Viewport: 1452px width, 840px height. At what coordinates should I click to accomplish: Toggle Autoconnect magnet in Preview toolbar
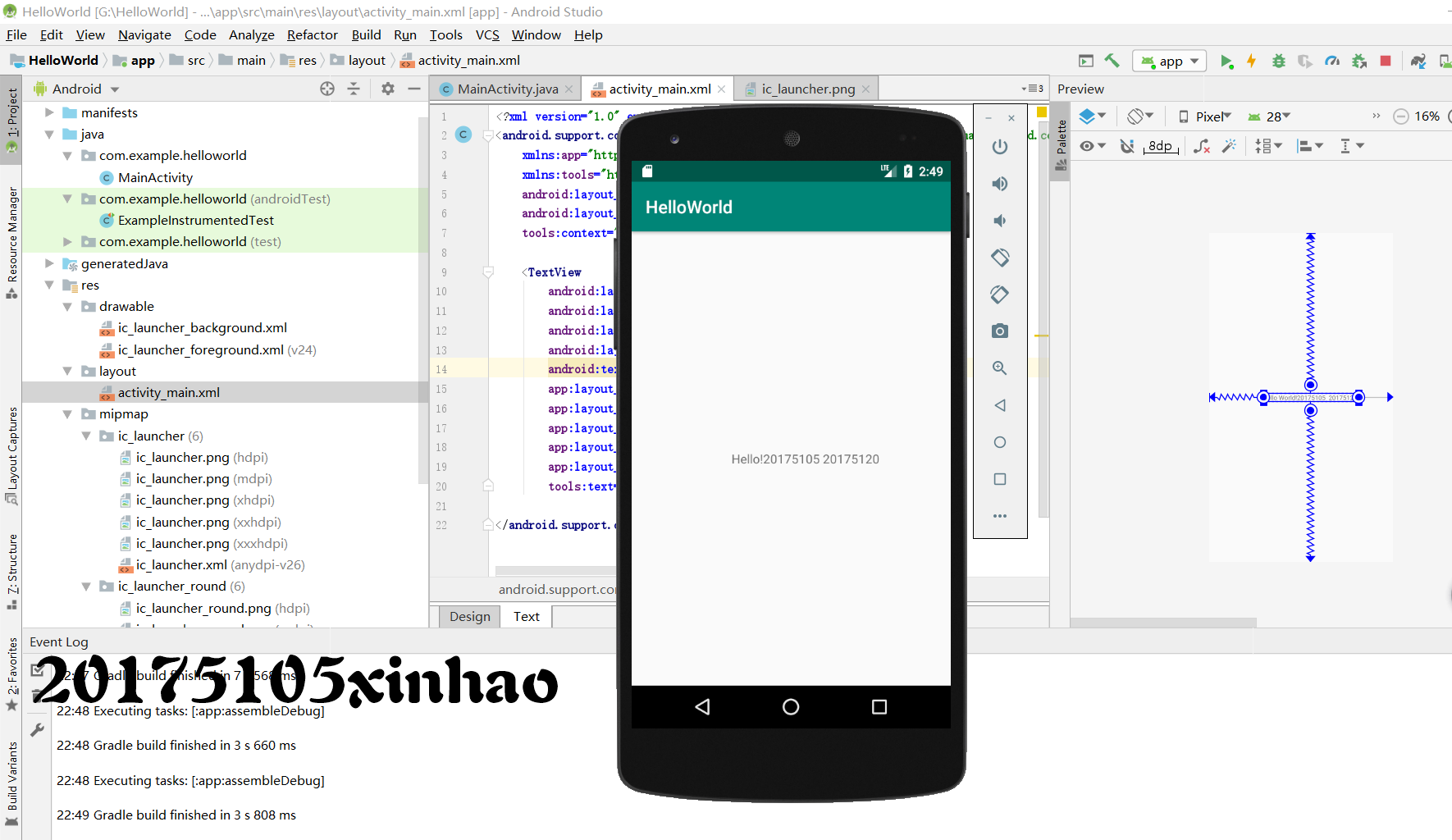(x=1128, y=146)
